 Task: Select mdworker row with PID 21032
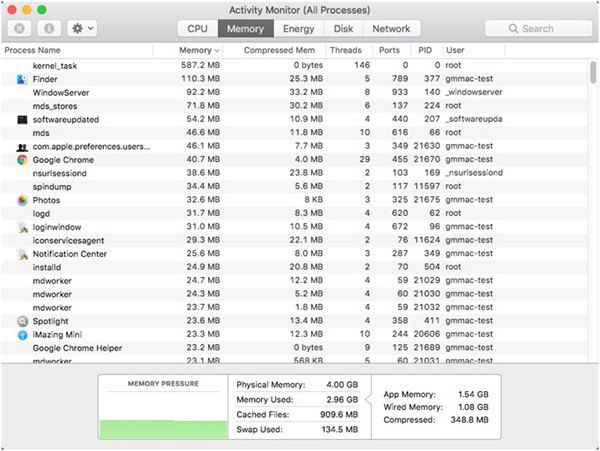(x=295, y=307)
